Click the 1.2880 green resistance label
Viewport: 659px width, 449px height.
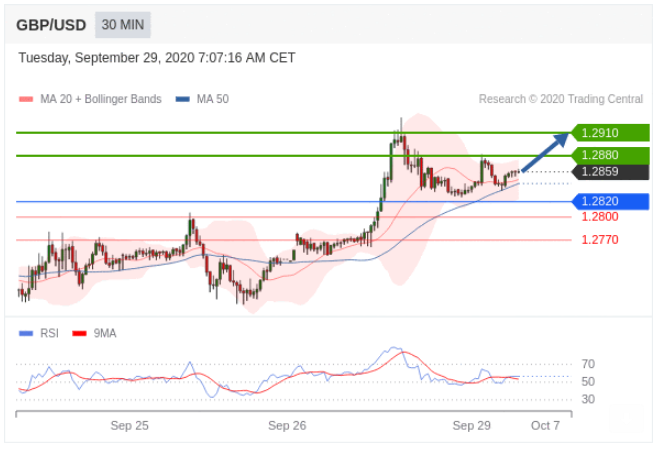pyautogui.click(x=610, y=155)
